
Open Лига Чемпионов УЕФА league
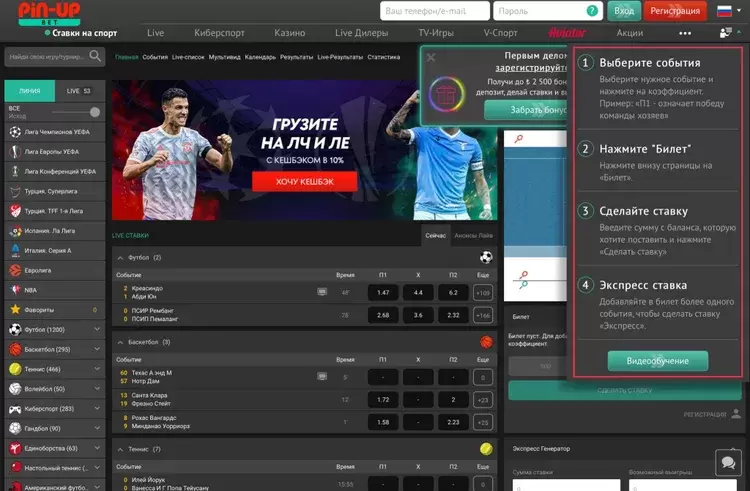click(x=55, y=132)
